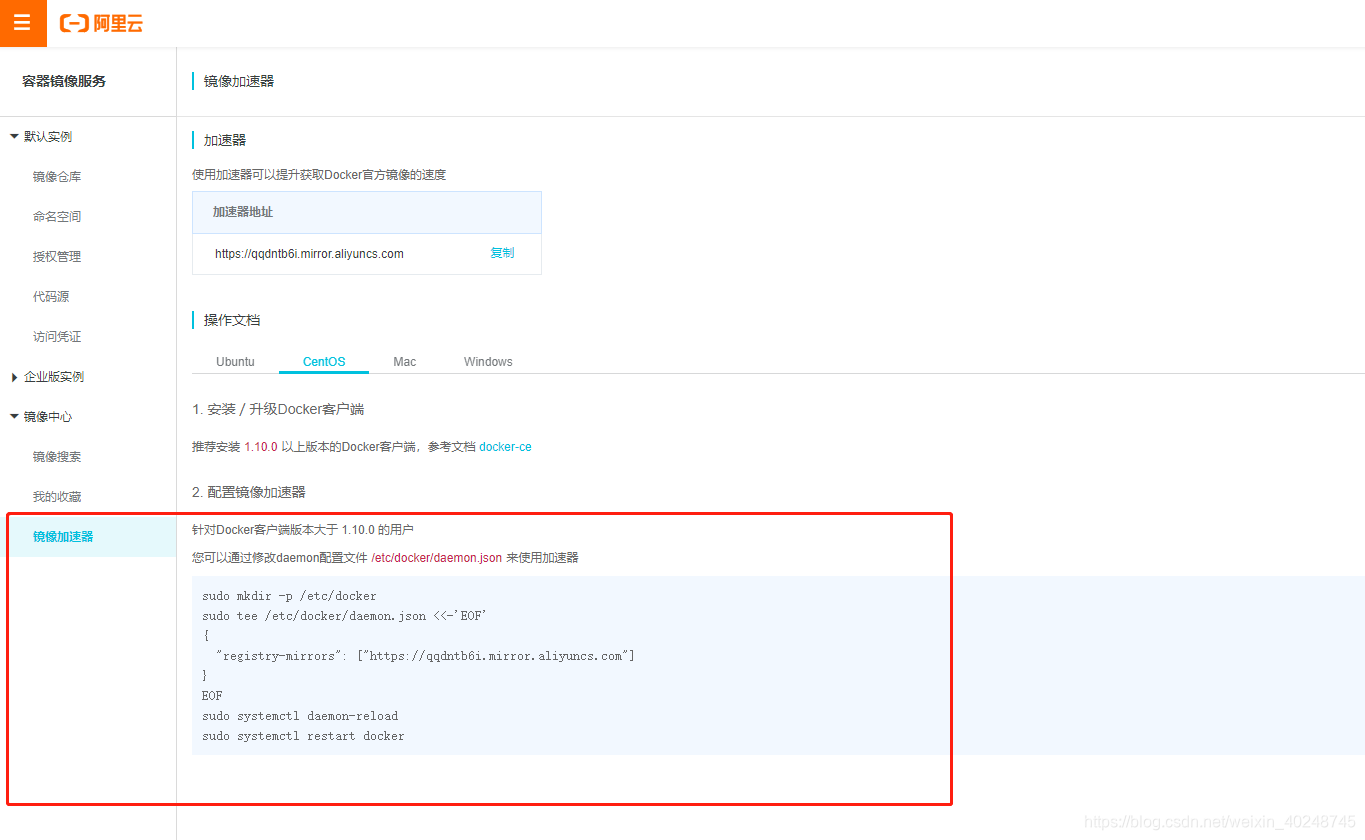Switch to the Mac tab
Screen dimensions: 1365x840
point(404,362)
